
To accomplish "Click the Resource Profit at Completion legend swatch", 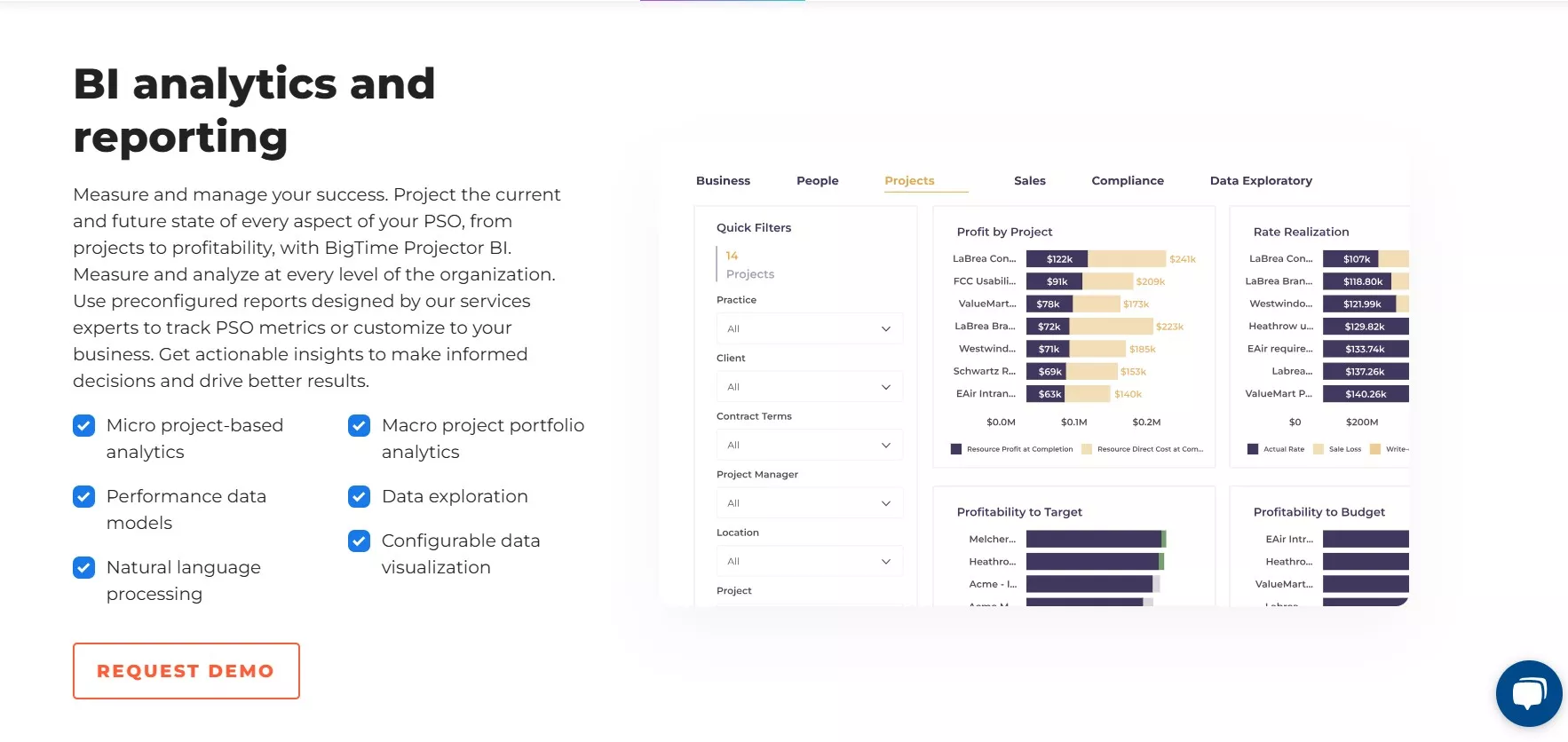I will (x=956, y=449).
